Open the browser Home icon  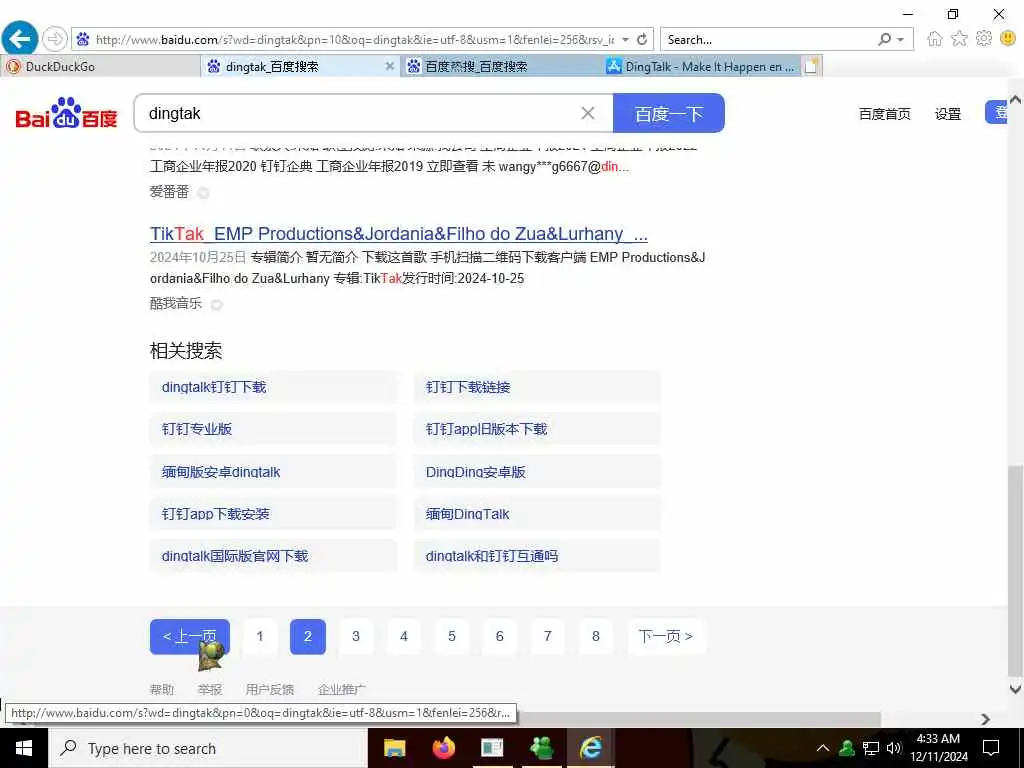935,39
